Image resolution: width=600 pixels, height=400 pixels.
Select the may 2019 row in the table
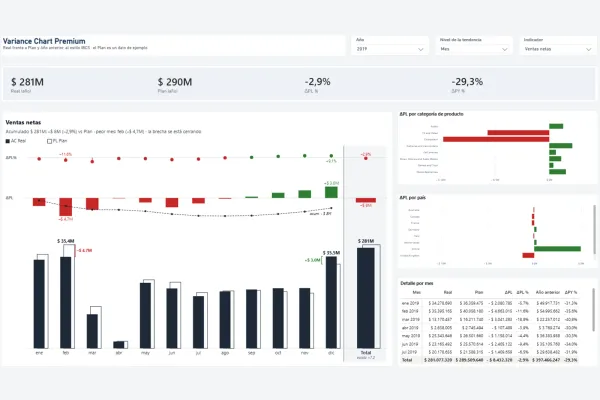[x=489, y=336]
